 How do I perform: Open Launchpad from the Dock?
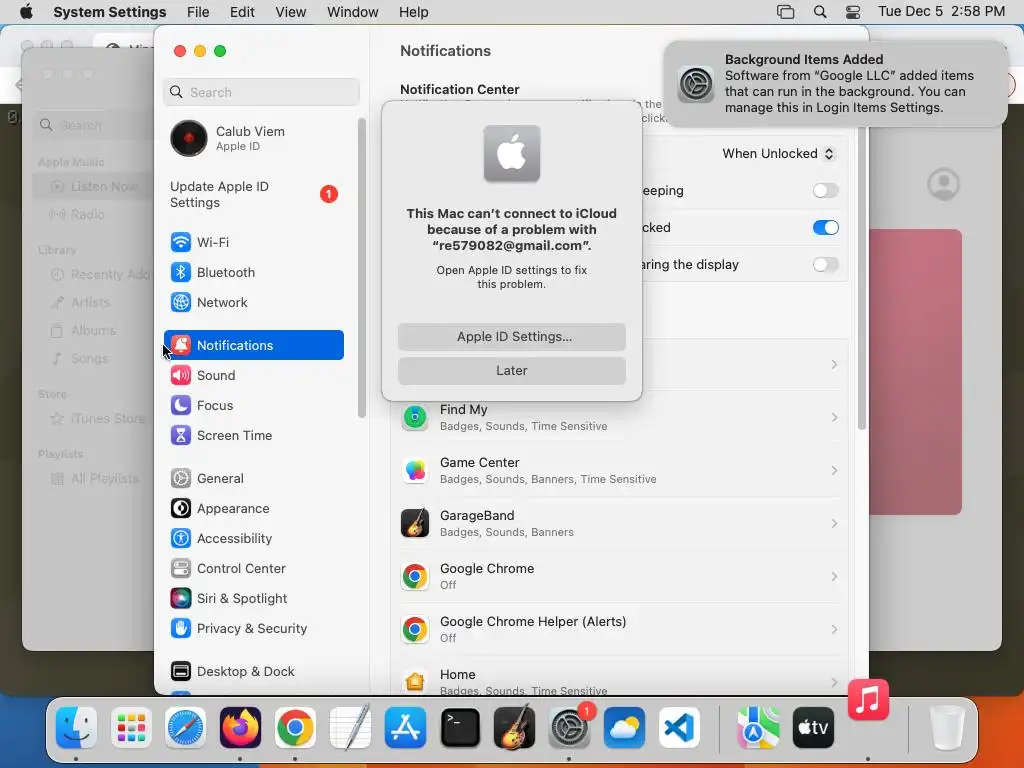point(131,728)
